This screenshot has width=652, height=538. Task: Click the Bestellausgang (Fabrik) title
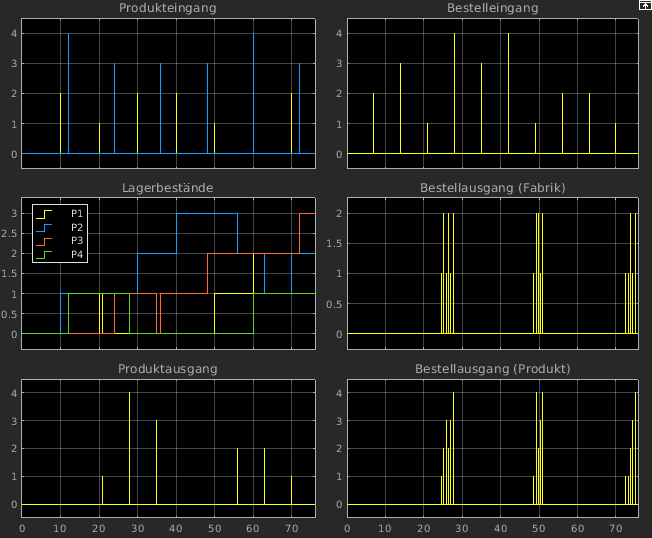[x=492, y=188]
